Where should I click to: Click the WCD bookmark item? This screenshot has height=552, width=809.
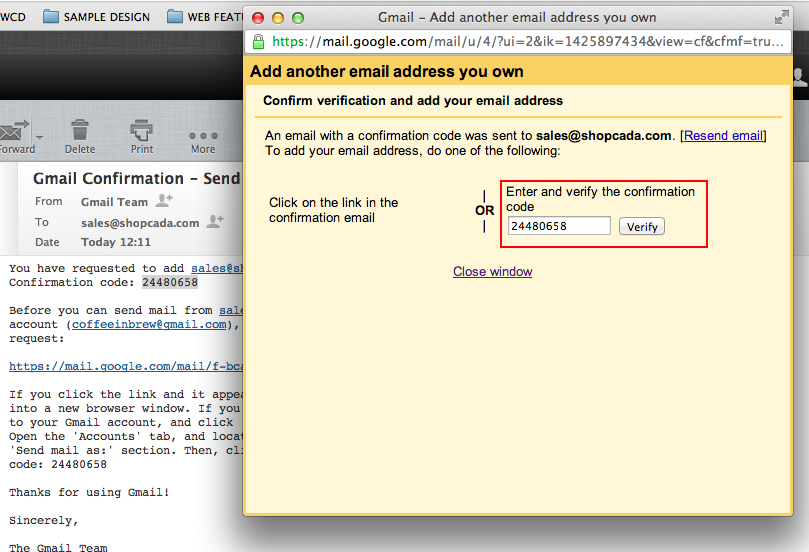(x=13, y=17)
